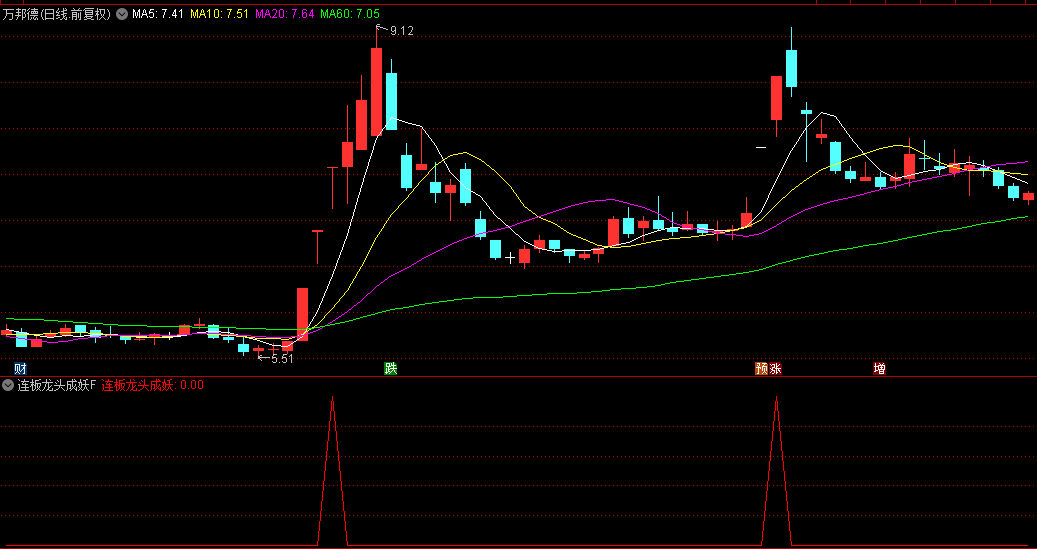Image resolution: width=1037 pixels, height=549 pixels.
Task: Open the 连板龙头成妖F indicator dropdown arrow
Action: point(8,385)
